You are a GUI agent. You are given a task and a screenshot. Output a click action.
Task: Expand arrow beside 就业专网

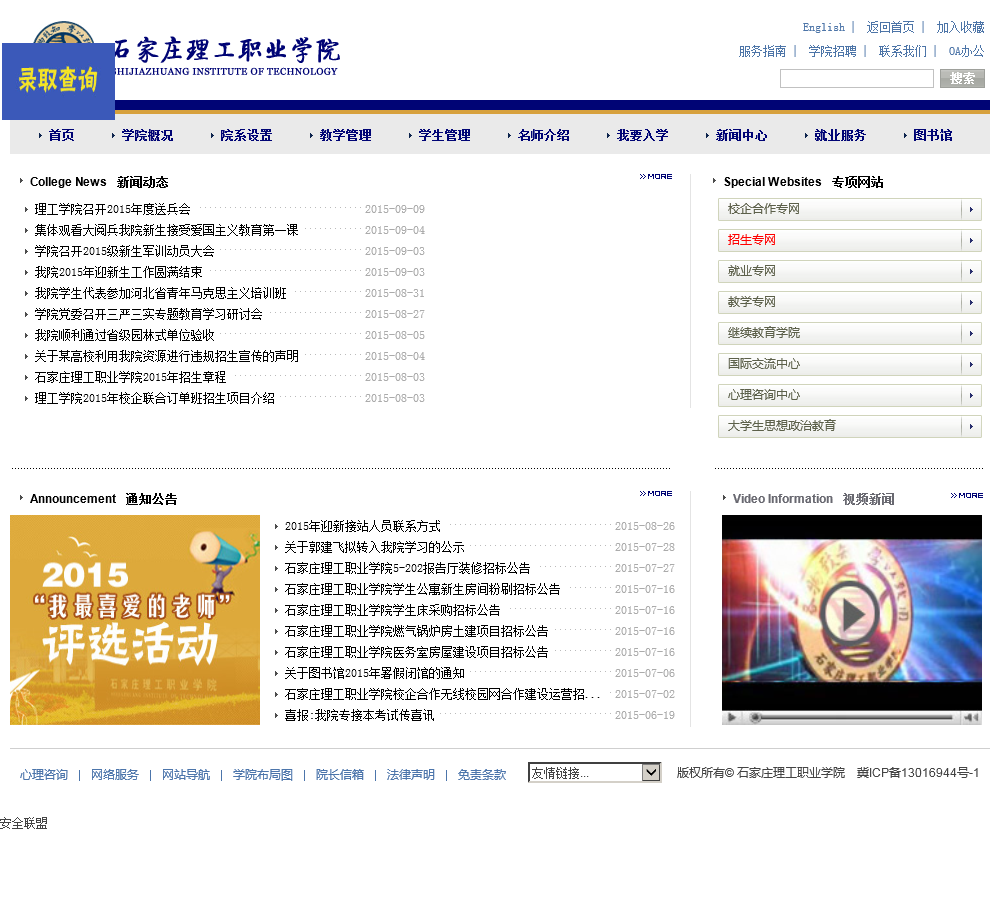pyautogui.click(x=971, y=271)
